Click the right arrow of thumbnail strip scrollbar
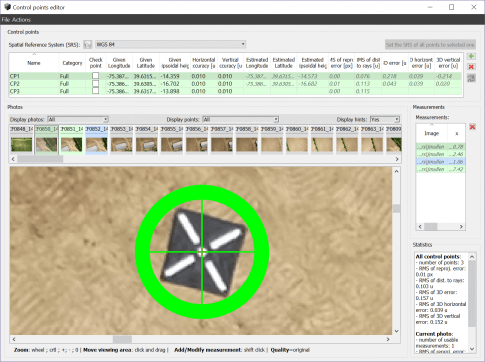Viewport: 485px width, 362px height. [x=397, y=159]
